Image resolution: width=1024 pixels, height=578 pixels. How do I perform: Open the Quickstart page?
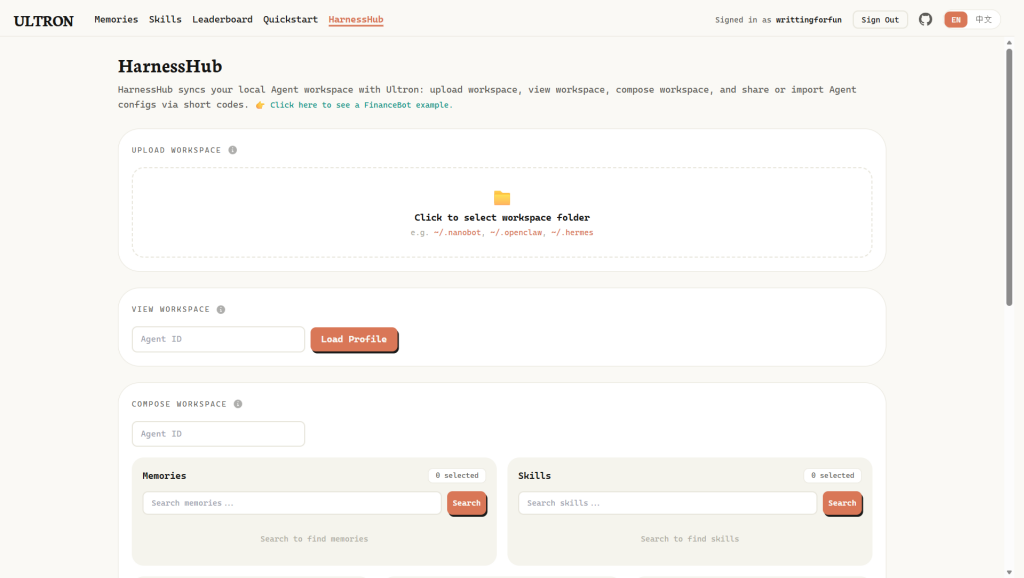(x=291, y=20)
